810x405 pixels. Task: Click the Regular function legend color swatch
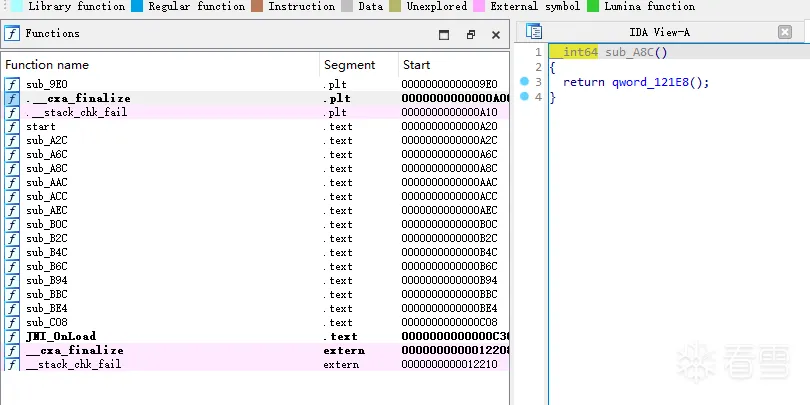pos(137,6)
